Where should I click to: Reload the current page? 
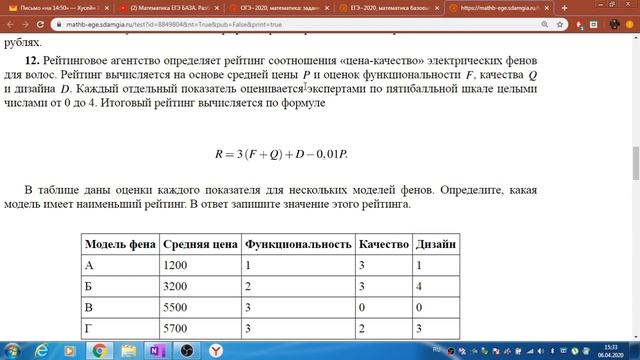(40, 24)
